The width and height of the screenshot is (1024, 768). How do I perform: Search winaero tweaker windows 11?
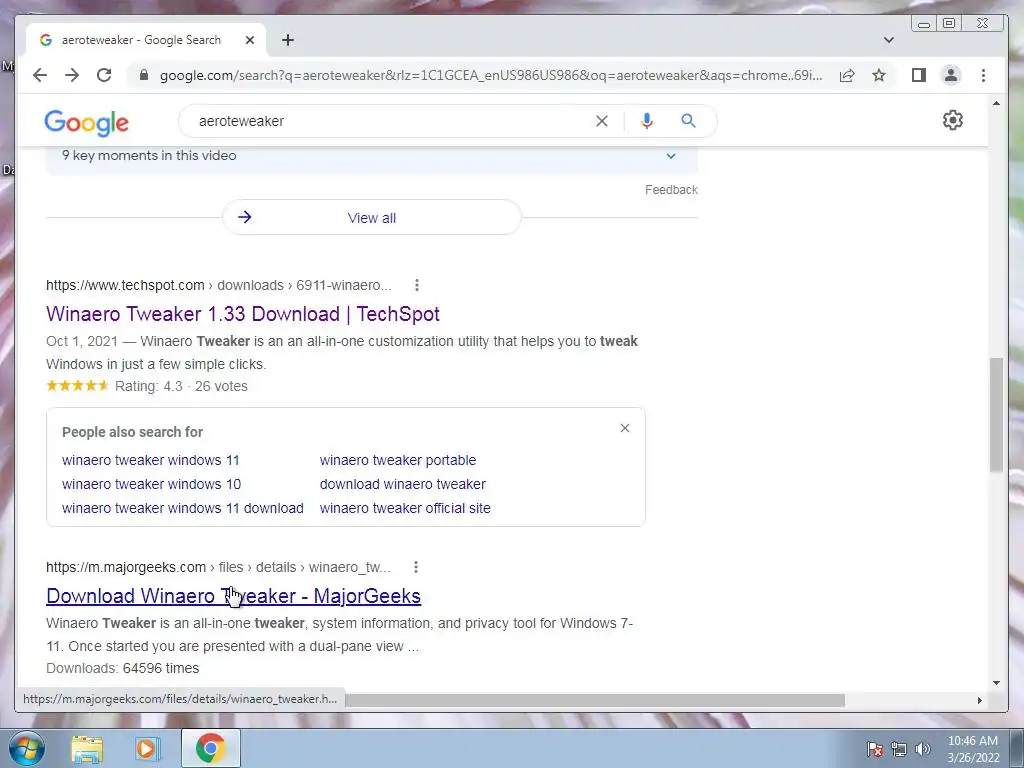click(x=151, y=460)
